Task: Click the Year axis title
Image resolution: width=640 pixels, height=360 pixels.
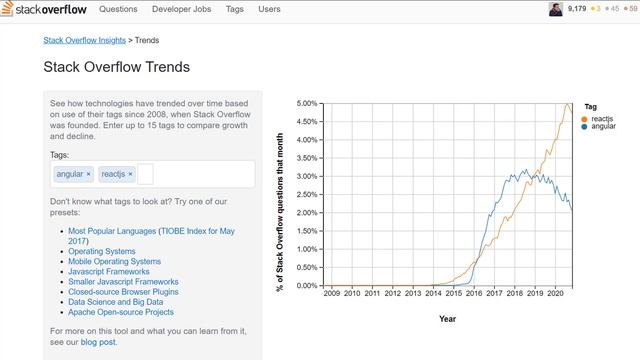Action: point(447,319)
